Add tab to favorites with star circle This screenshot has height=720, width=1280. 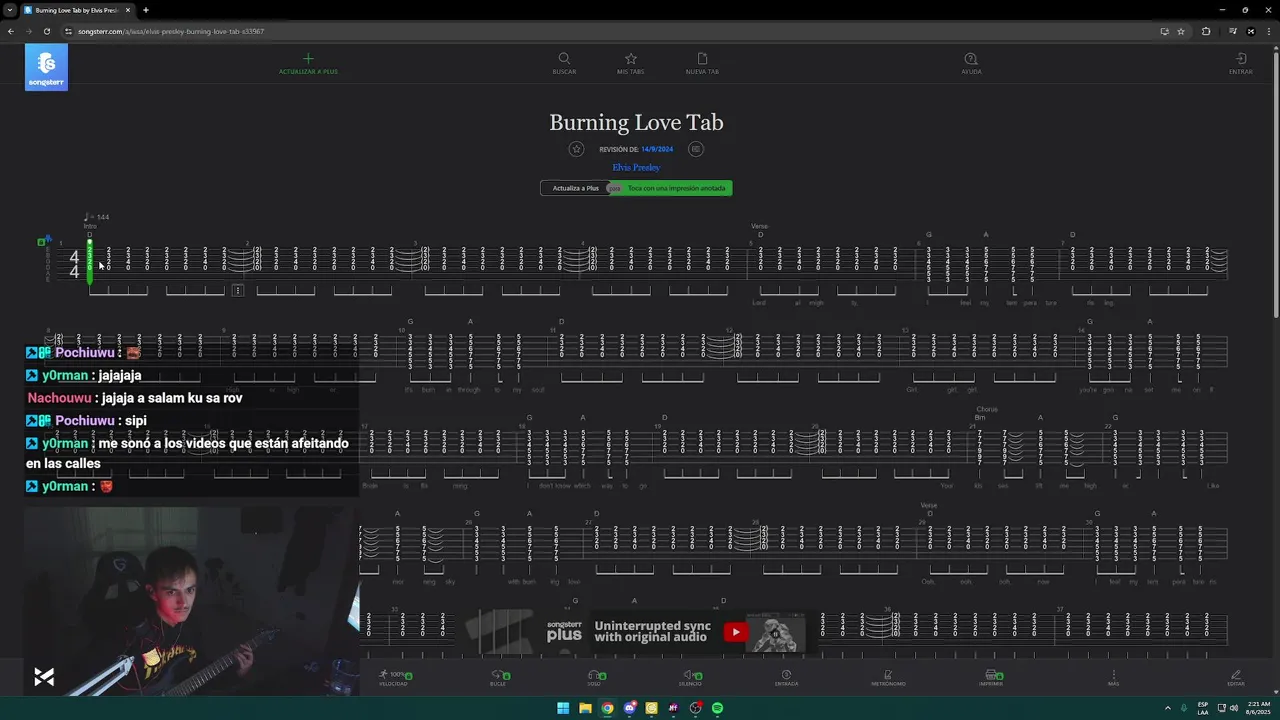[576, 149]
